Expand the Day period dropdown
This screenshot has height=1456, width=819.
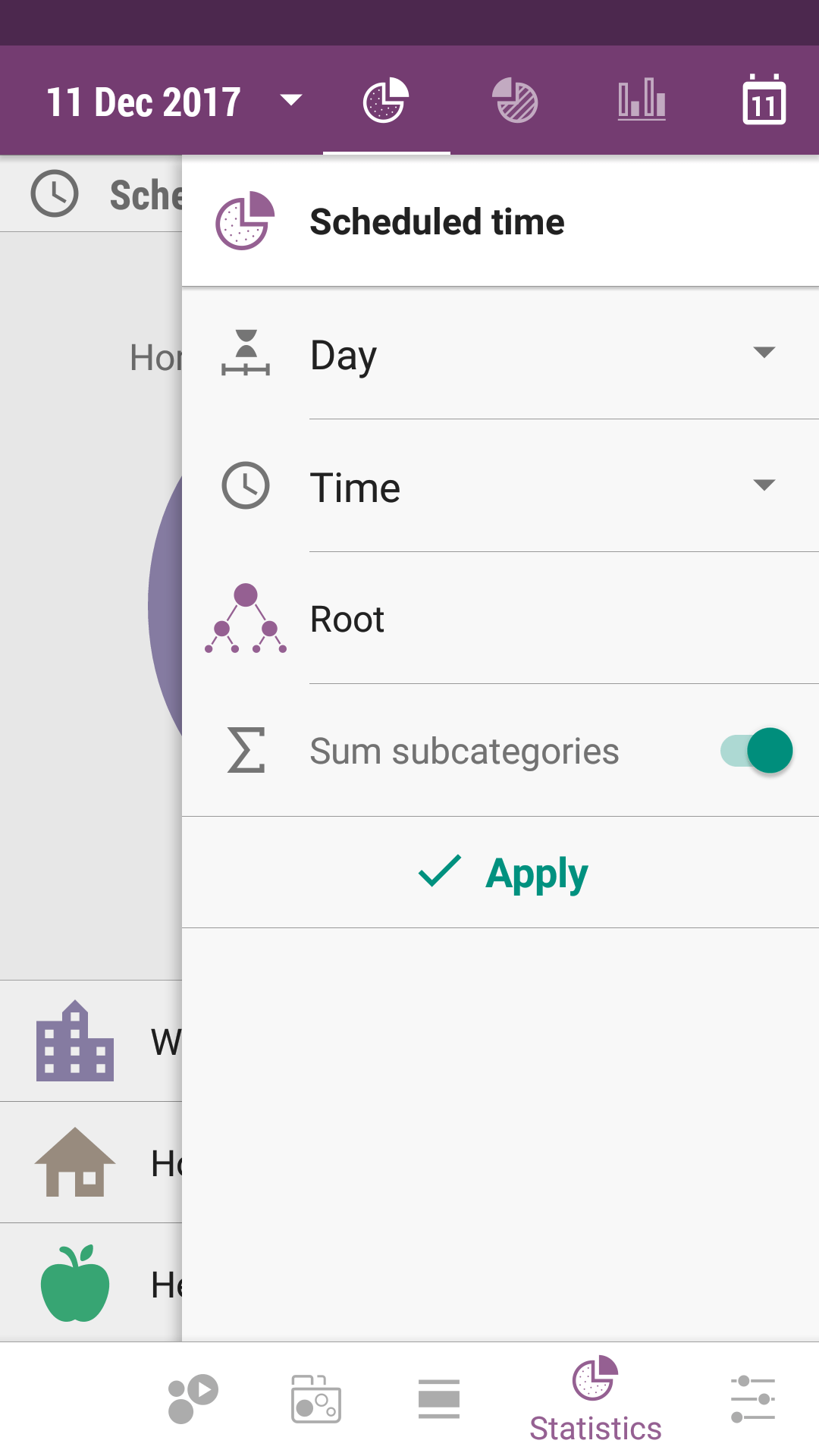click(764, 353)
